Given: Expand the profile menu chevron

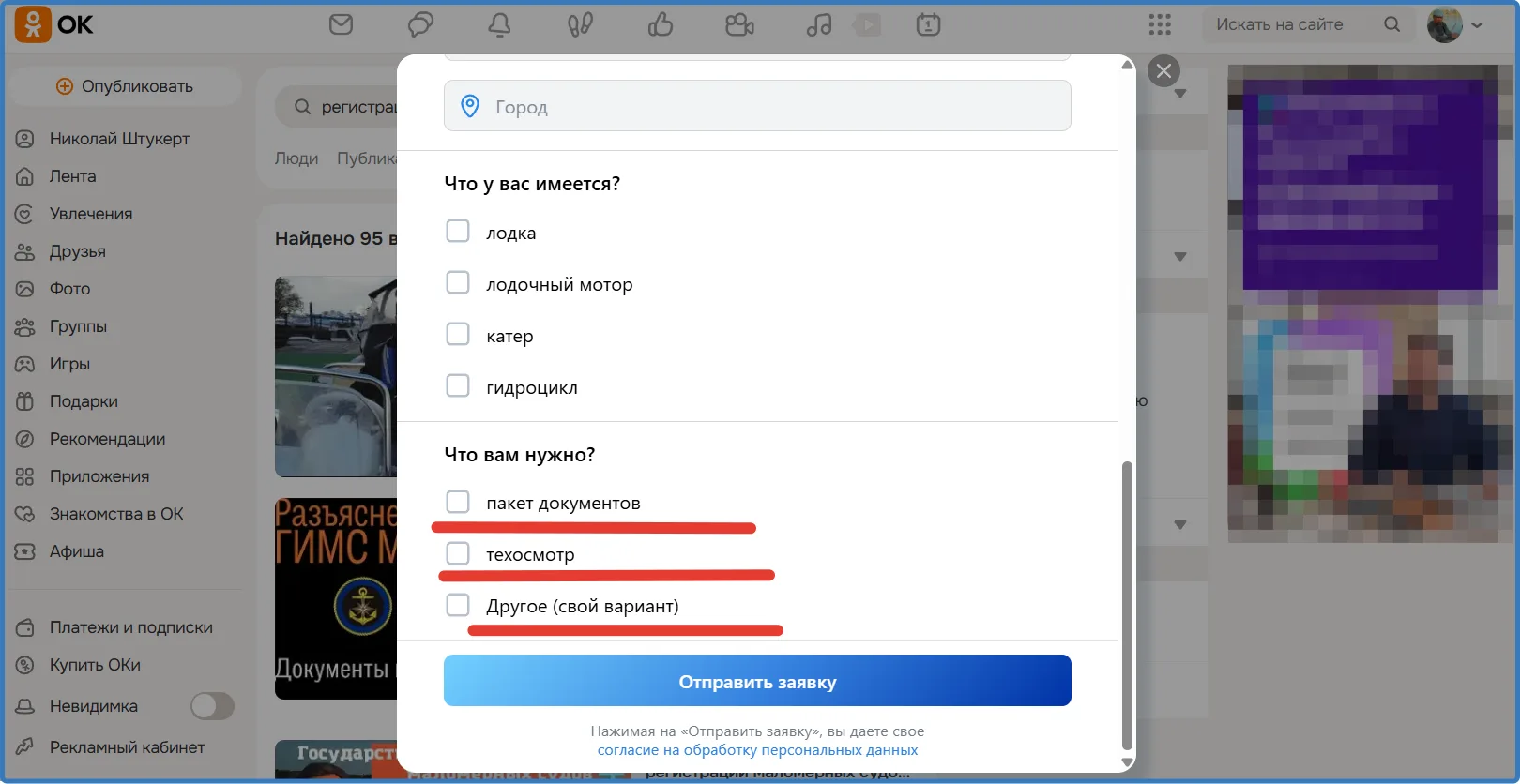Looking at the screenshot, I should click(1477, 25).
